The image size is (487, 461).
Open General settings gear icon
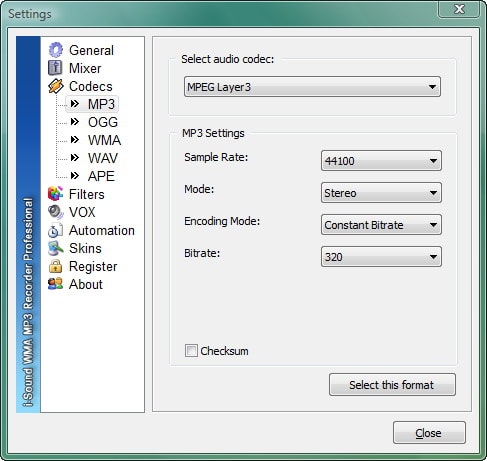(x=55, y=50)
